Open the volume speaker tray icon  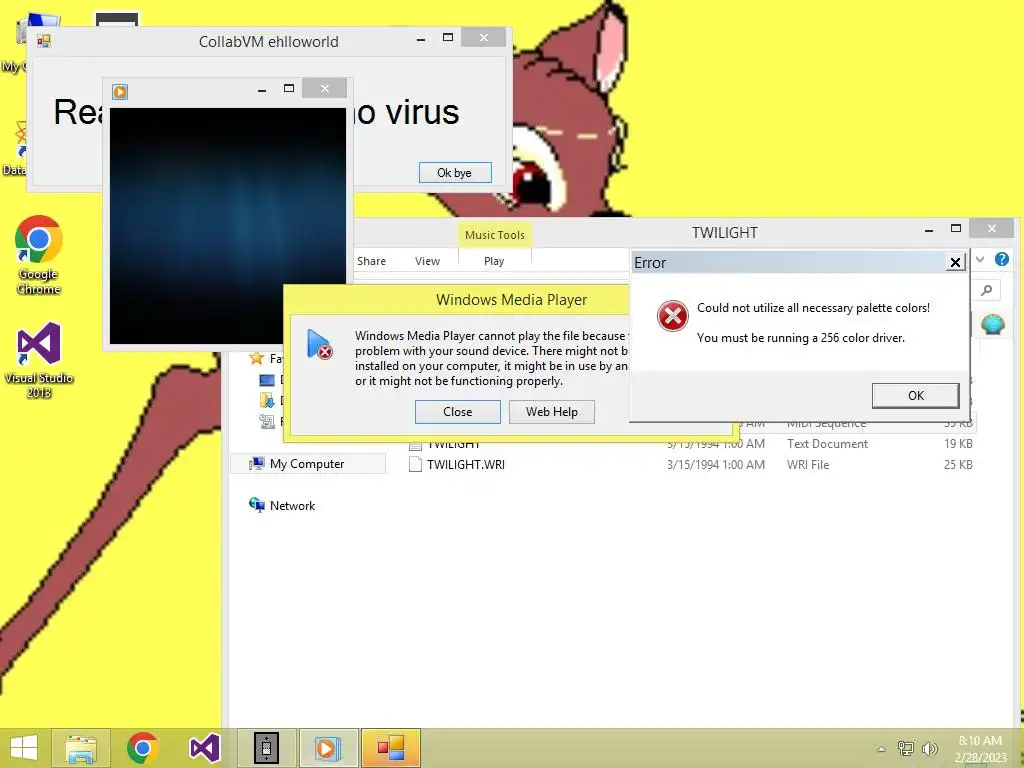[x=929, y=749]
